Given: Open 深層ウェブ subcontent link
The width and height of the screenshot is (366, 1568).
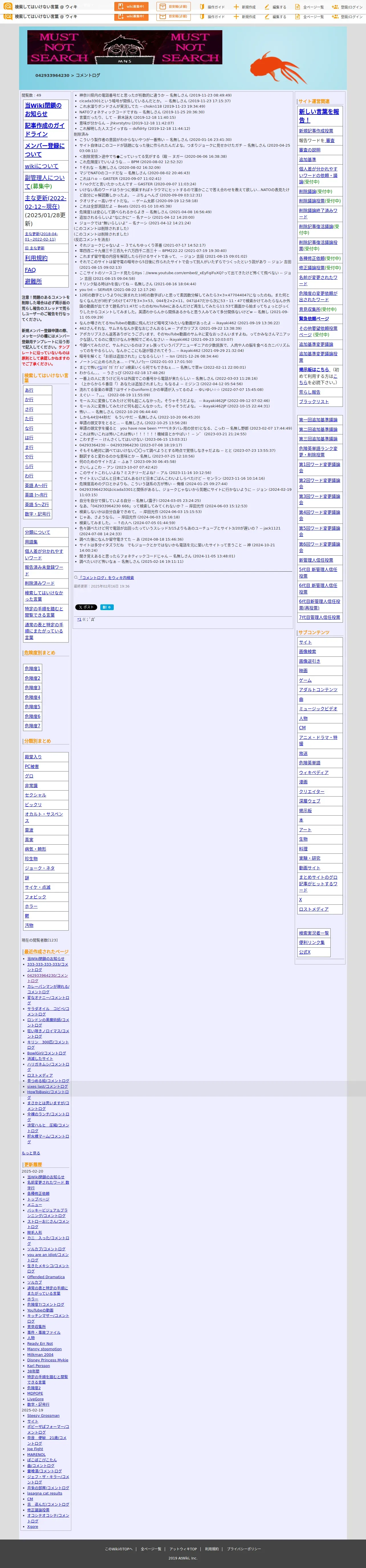Looking at the screenshot, I should tap(309, 801).
